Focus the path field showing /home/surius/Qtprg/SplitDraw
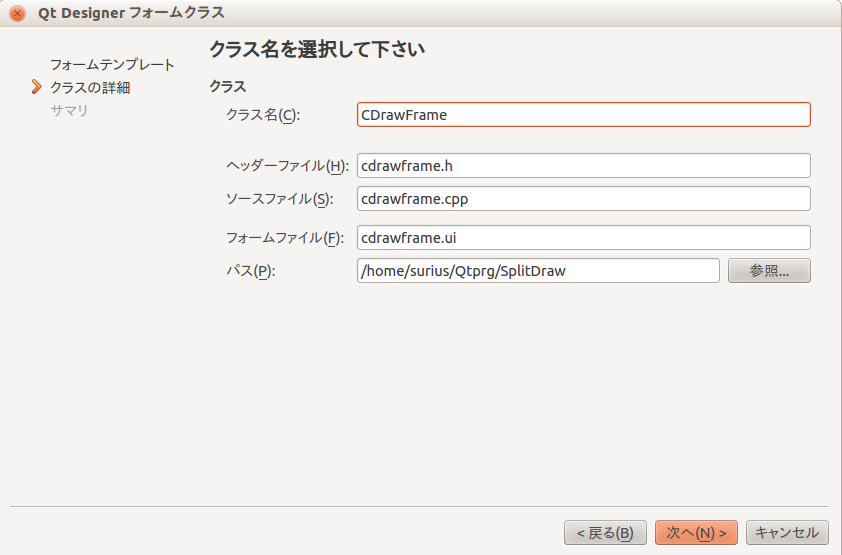Screen dimensions: 842x555 pos(538,271)
